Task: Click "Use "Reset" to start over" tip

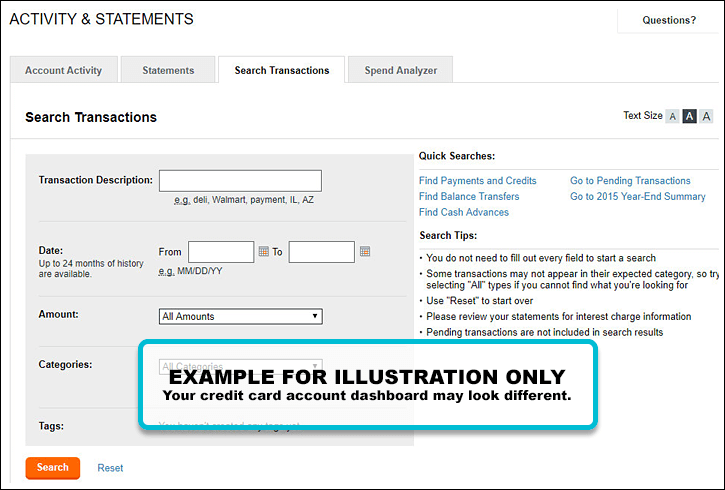Action: coord(479,301)
